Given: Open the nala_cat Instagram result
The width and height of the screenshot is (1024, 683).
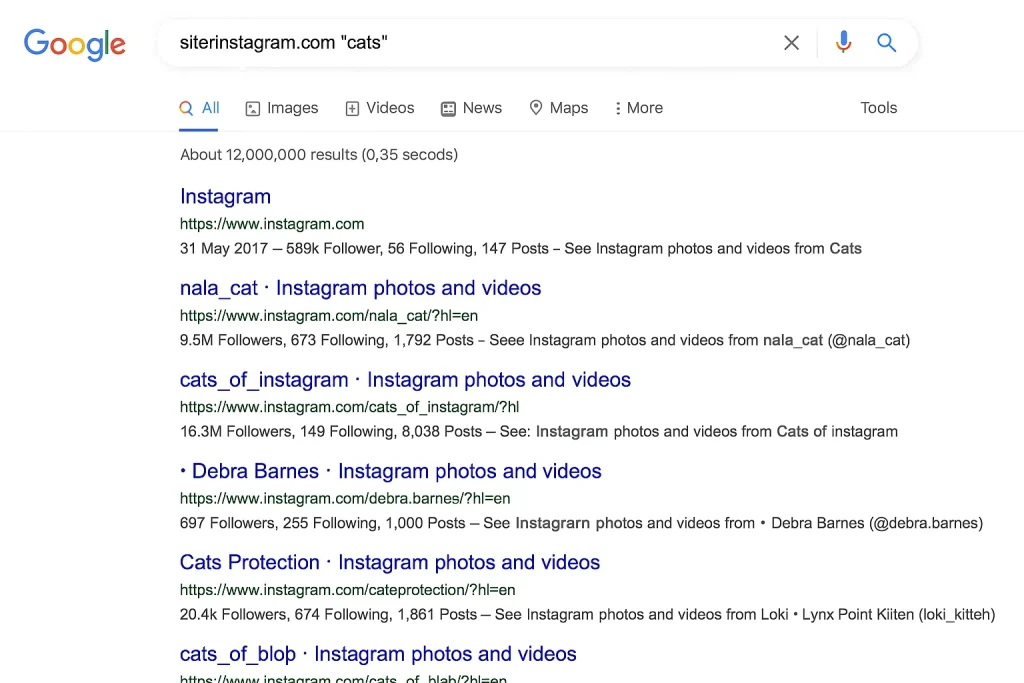Looking at the screenshot, I should click(360, 288).
